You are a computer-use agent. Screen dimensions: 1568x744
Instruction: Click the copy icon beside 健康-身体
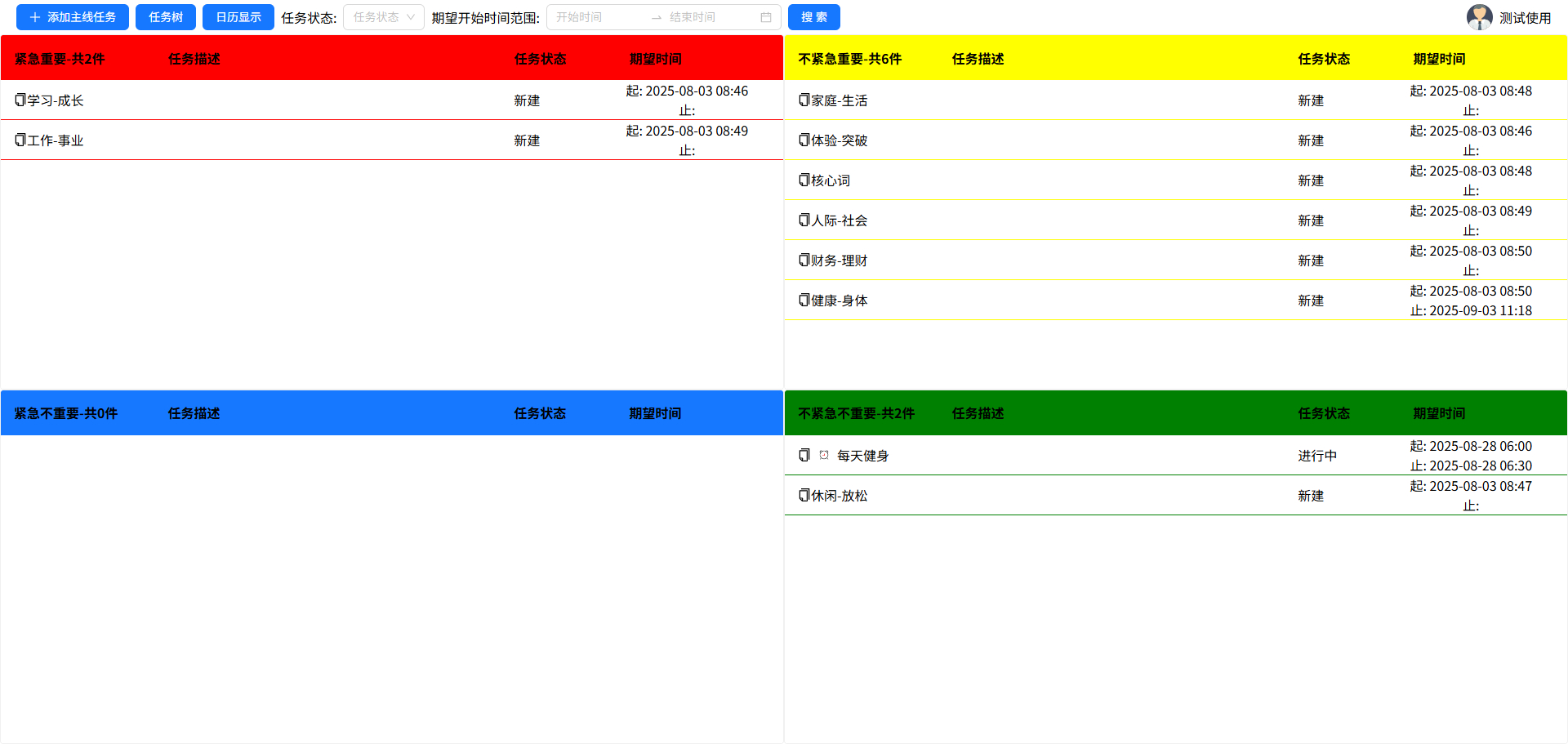(804, 300)
